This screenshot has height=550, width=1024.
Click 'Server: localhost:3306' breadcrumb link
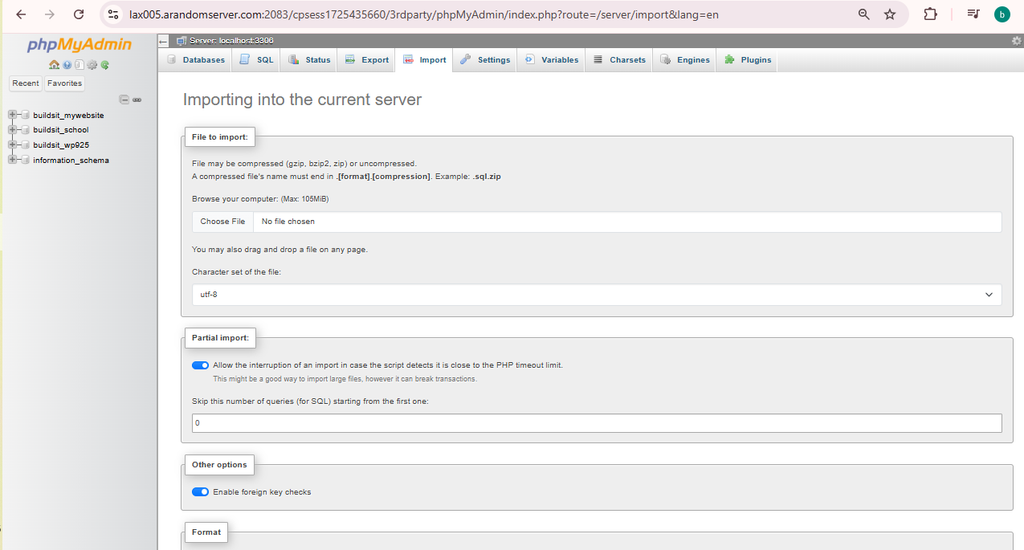pos(231,40)
